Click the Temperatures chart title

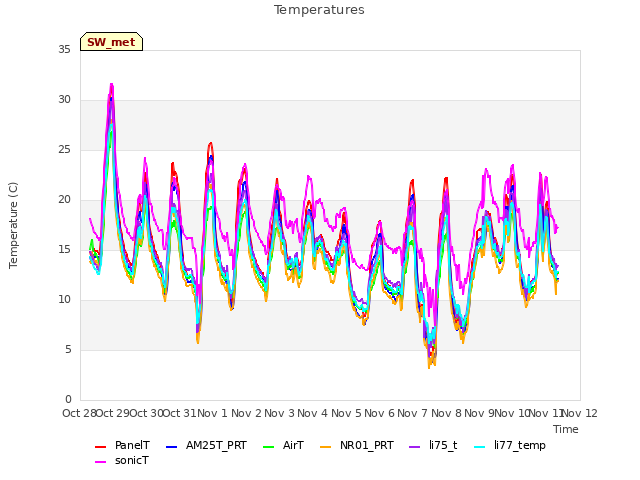coord(319,10)
